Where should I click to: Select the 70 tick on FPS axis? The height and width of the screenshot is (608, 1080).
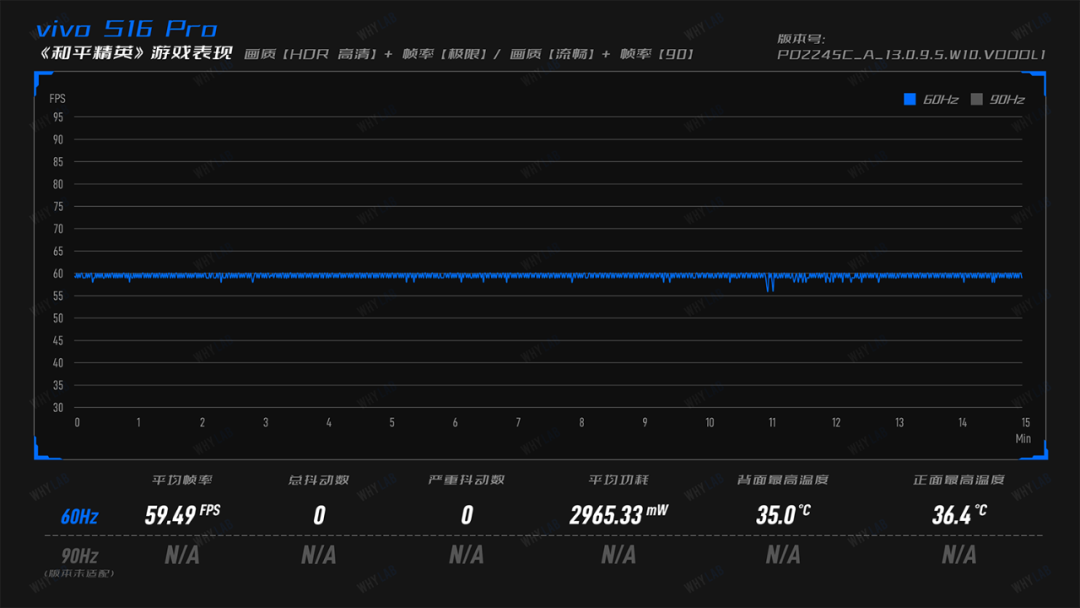[x=58, y=229]
